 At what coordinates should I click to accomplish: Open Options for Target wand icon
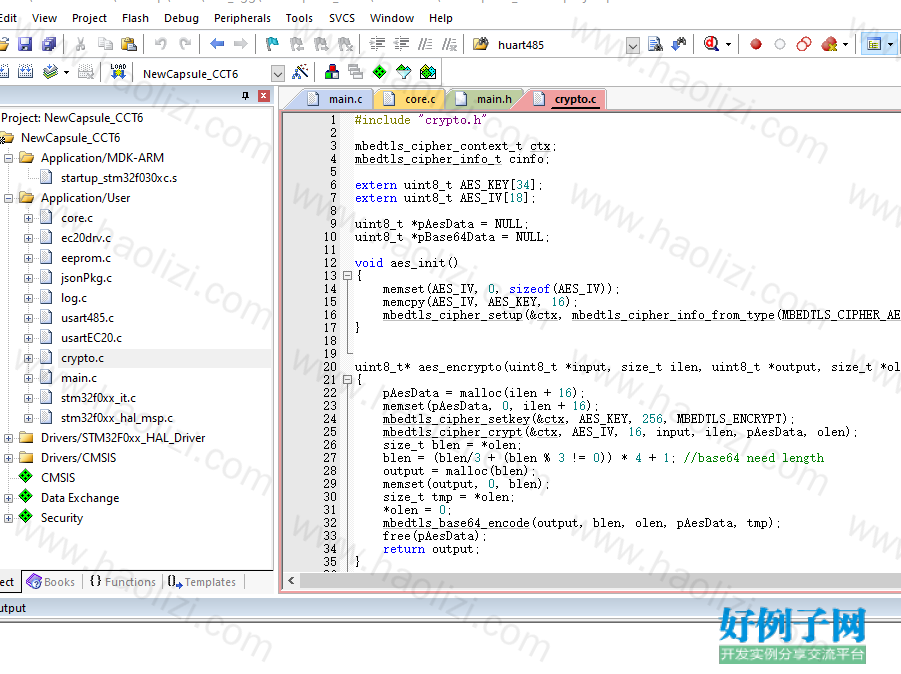click(300, 72)
